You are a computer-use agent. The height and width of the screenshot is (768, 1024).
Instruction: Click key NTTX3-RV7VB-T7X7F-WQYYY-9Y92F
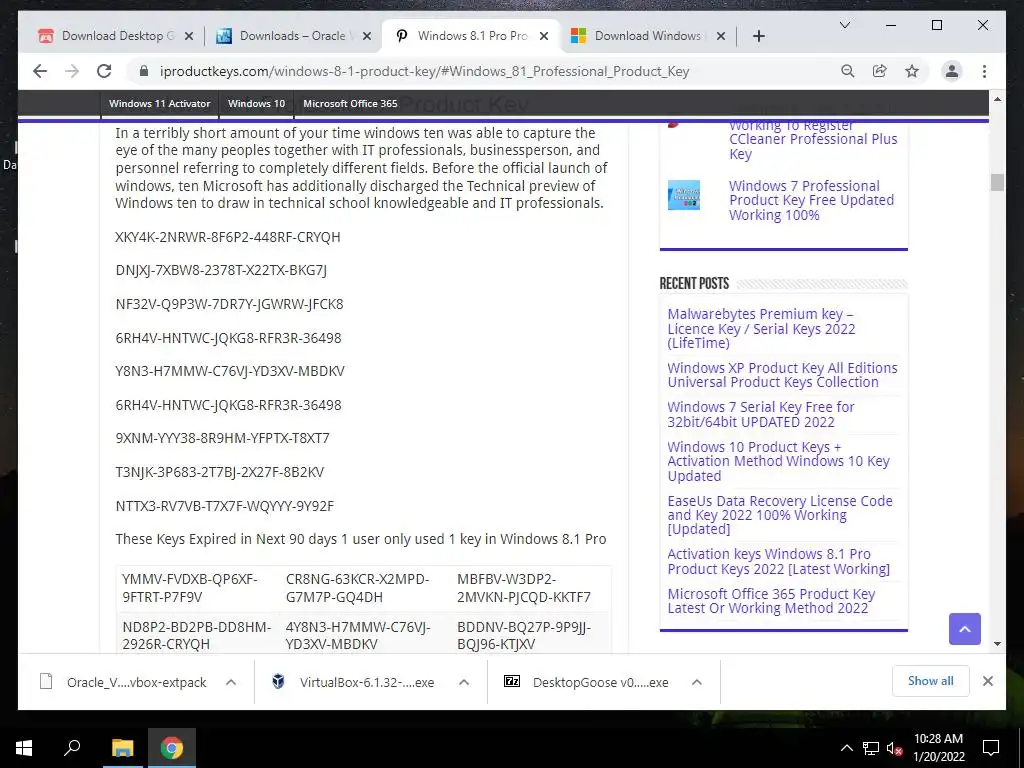coord(225,506)
